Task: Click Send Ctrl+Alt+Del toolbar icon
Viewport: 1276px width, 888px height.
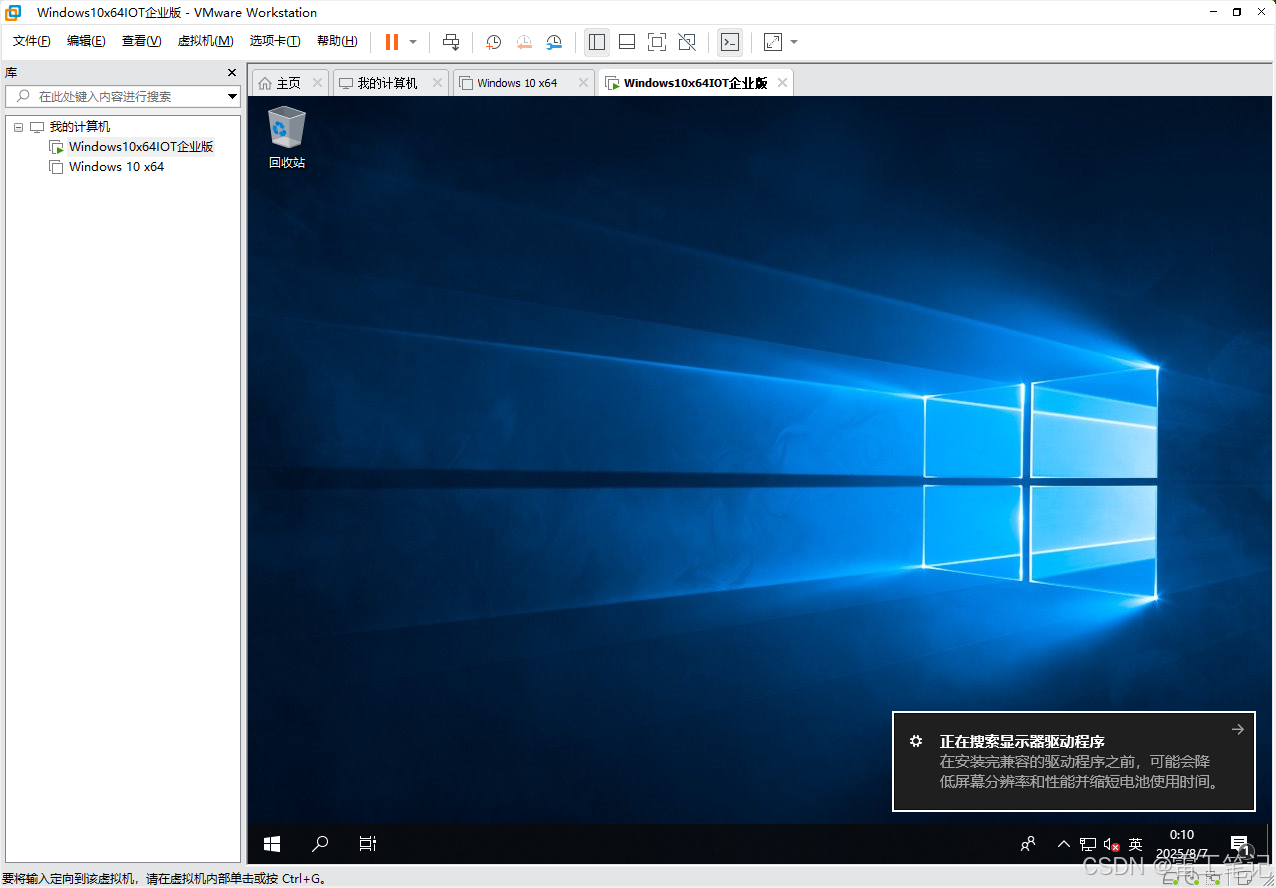Action: click(x=451, y=42)
